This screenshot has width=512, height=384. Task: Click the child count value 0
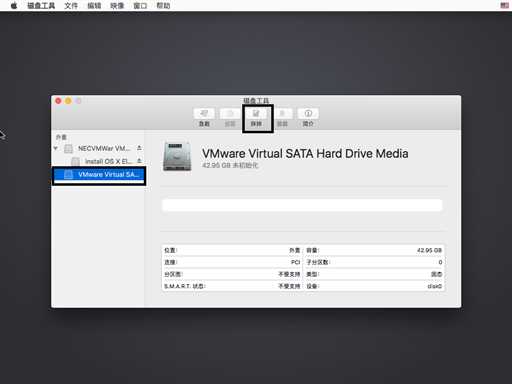point(440,262)
